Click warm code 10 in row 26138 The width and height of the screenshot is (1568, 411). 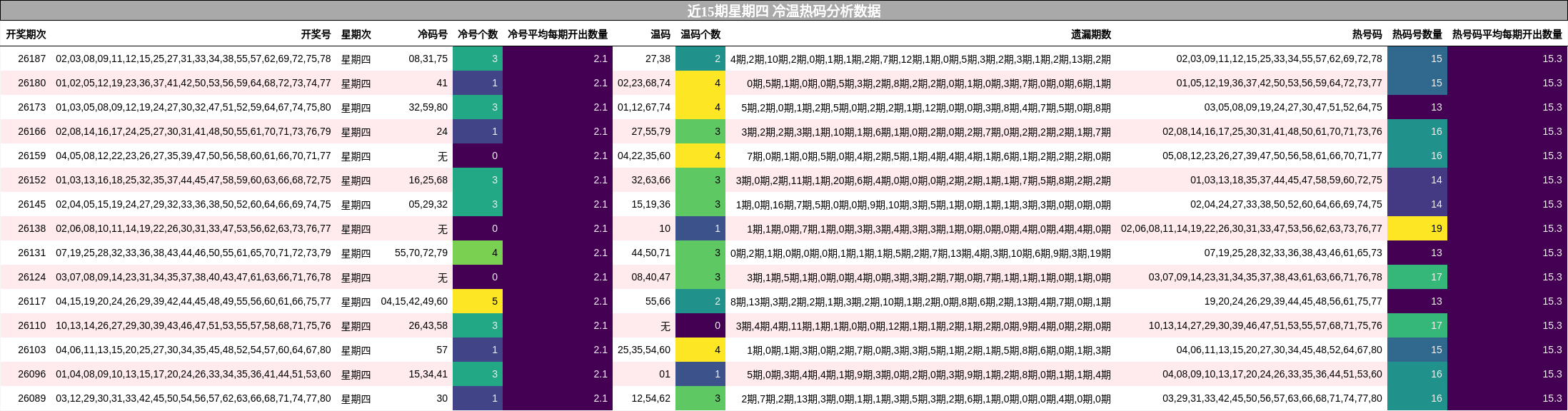pyautogui.click(x=665, y=228)
